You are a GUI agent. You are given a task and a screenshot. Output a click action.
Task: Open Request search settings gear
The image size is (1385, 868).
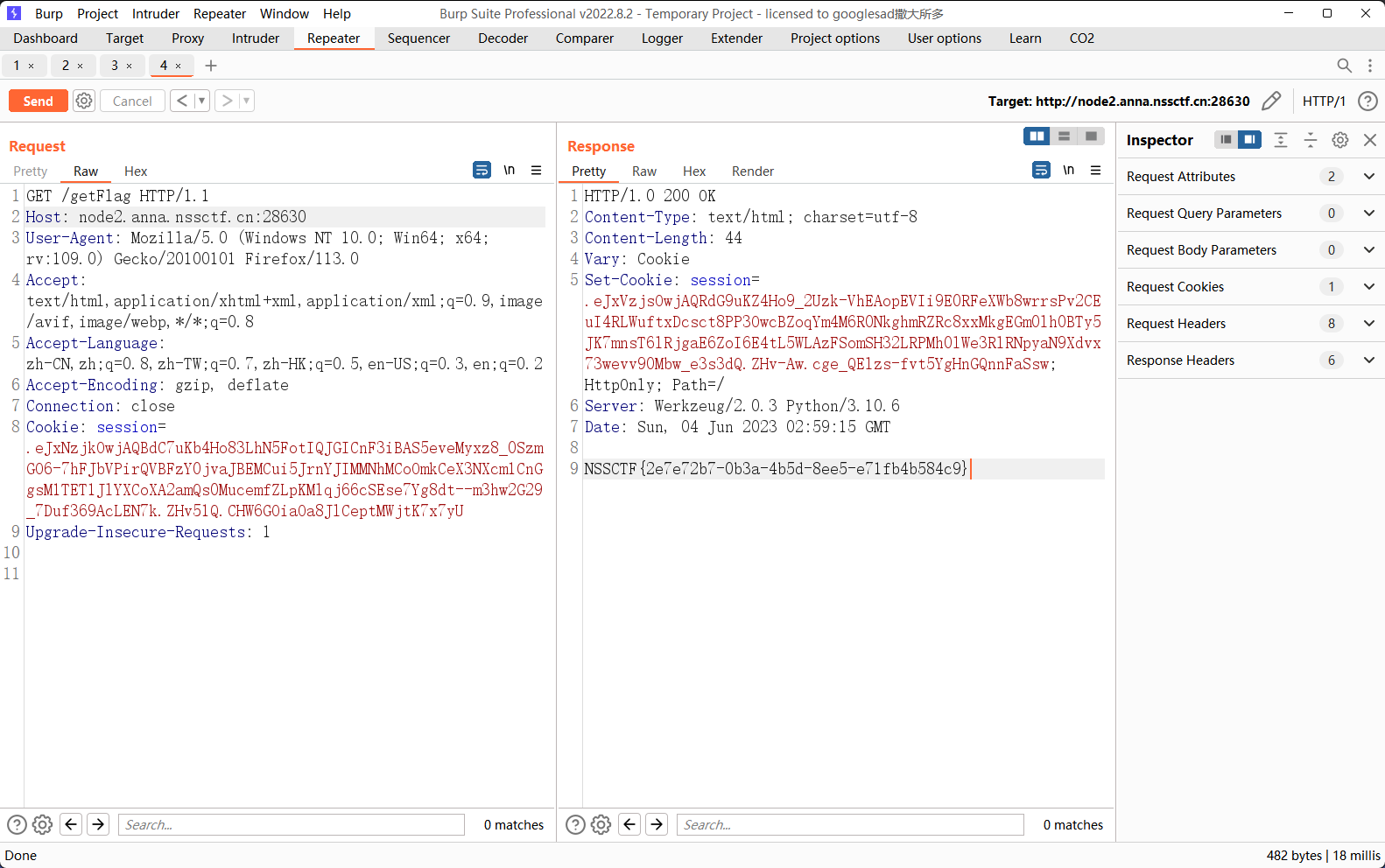coord(42,824)
